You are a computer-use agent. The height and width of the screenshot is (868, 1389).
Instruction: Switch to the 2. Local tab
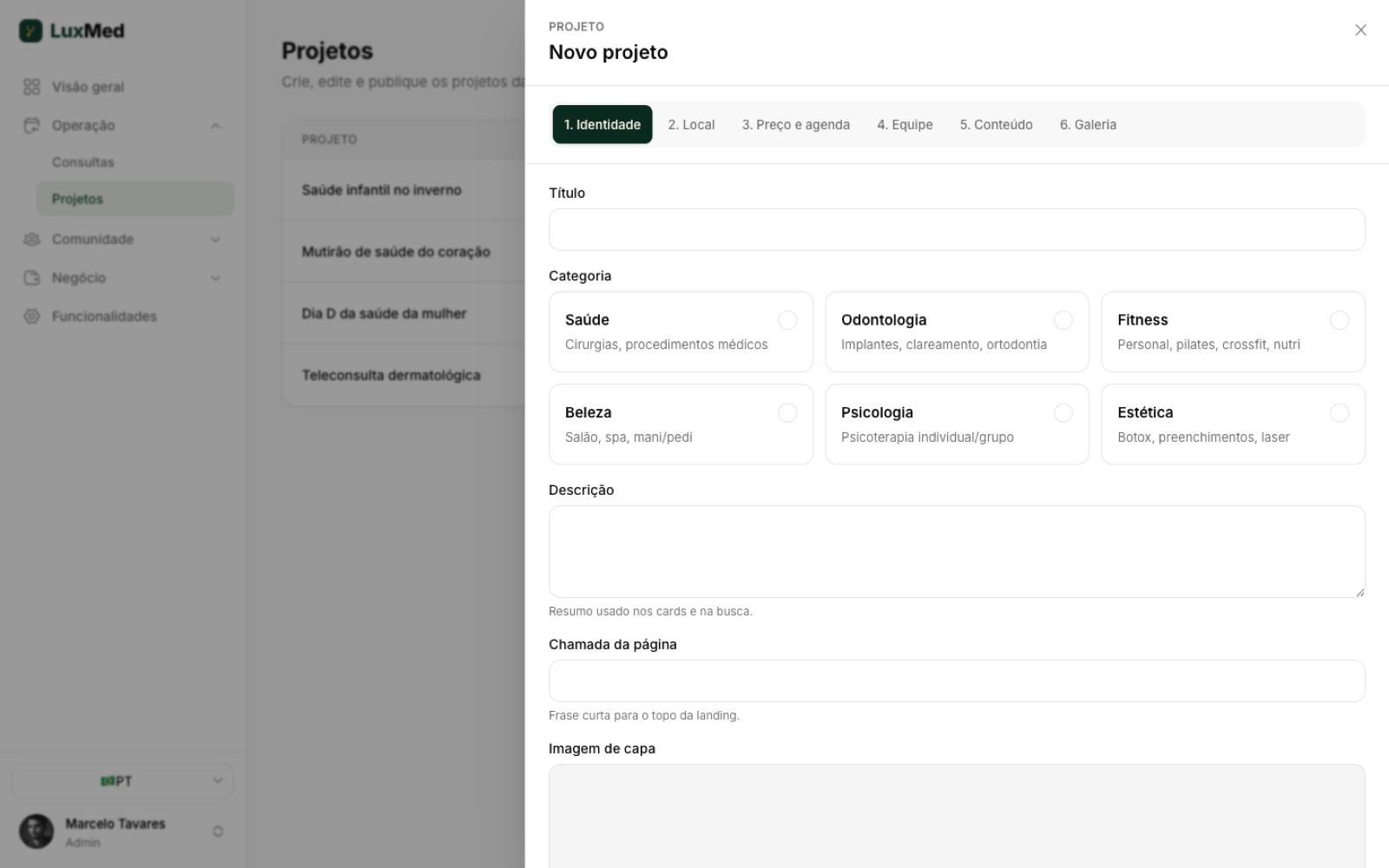coord(691,124)
